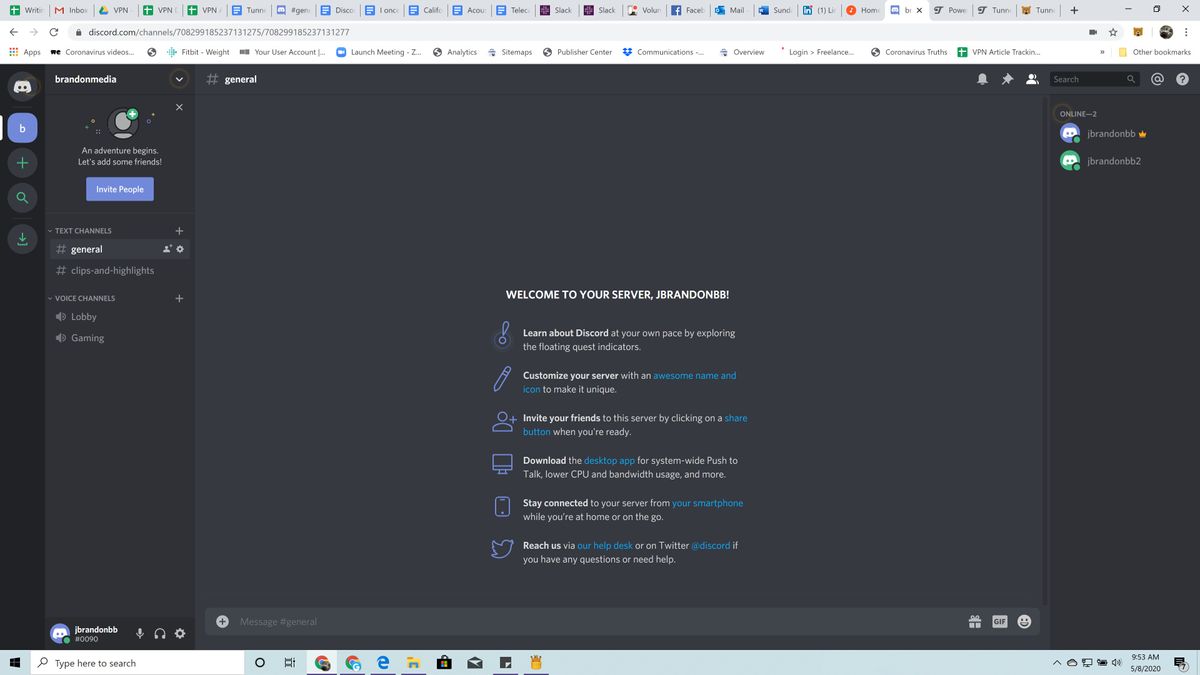
Task: Toggle the member list visibility
Action: (1032, 78)
